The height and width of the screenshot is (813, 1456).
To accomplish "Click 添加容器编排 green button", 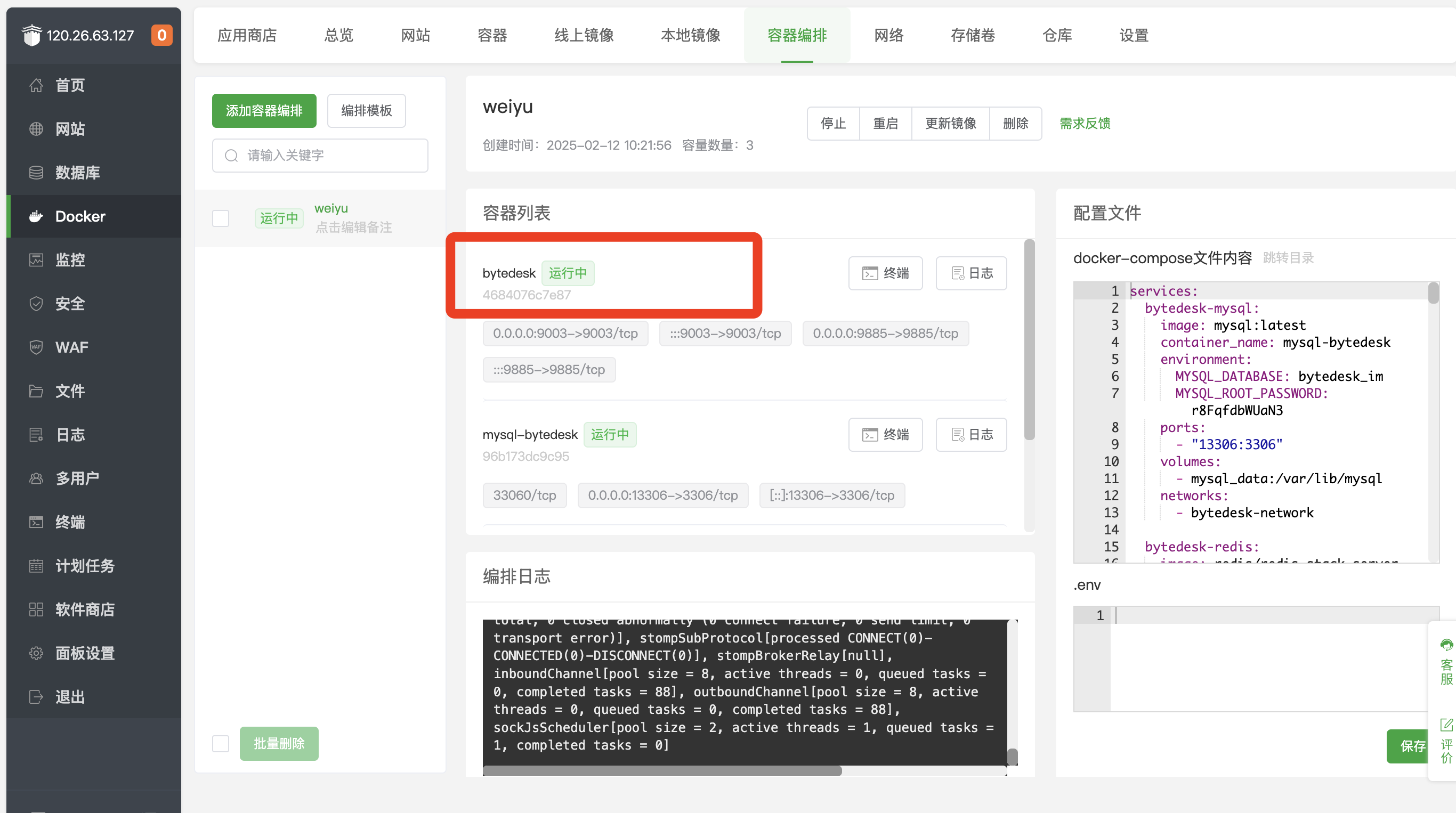I will [264, 111].
